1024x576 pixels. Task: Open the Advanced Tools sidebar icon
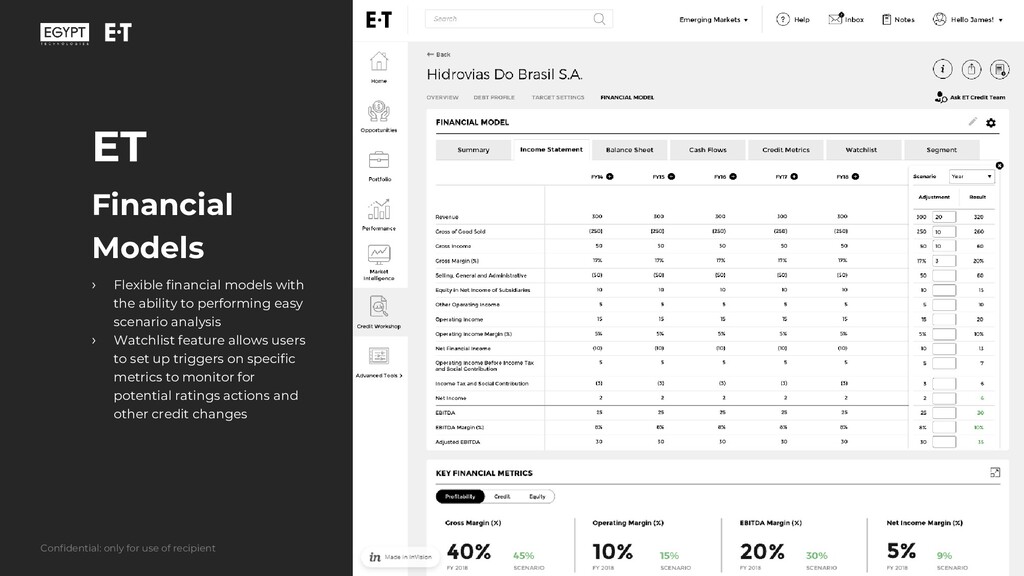[379, 356]
